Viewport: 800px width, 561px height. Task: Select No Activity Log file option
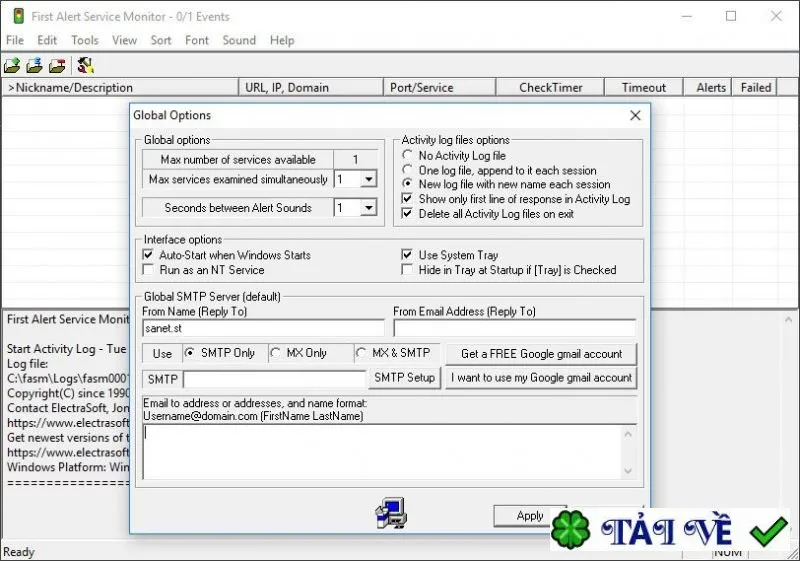(407, 155)
